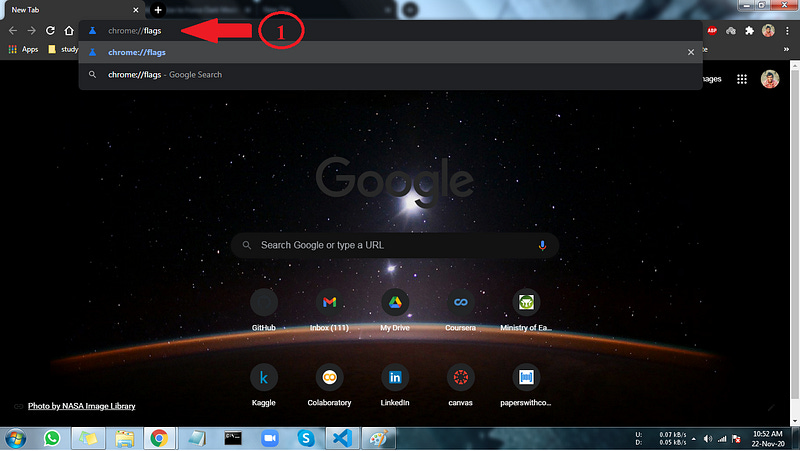
Task: Open the canvas shortcut
Action: pos(460,385)
